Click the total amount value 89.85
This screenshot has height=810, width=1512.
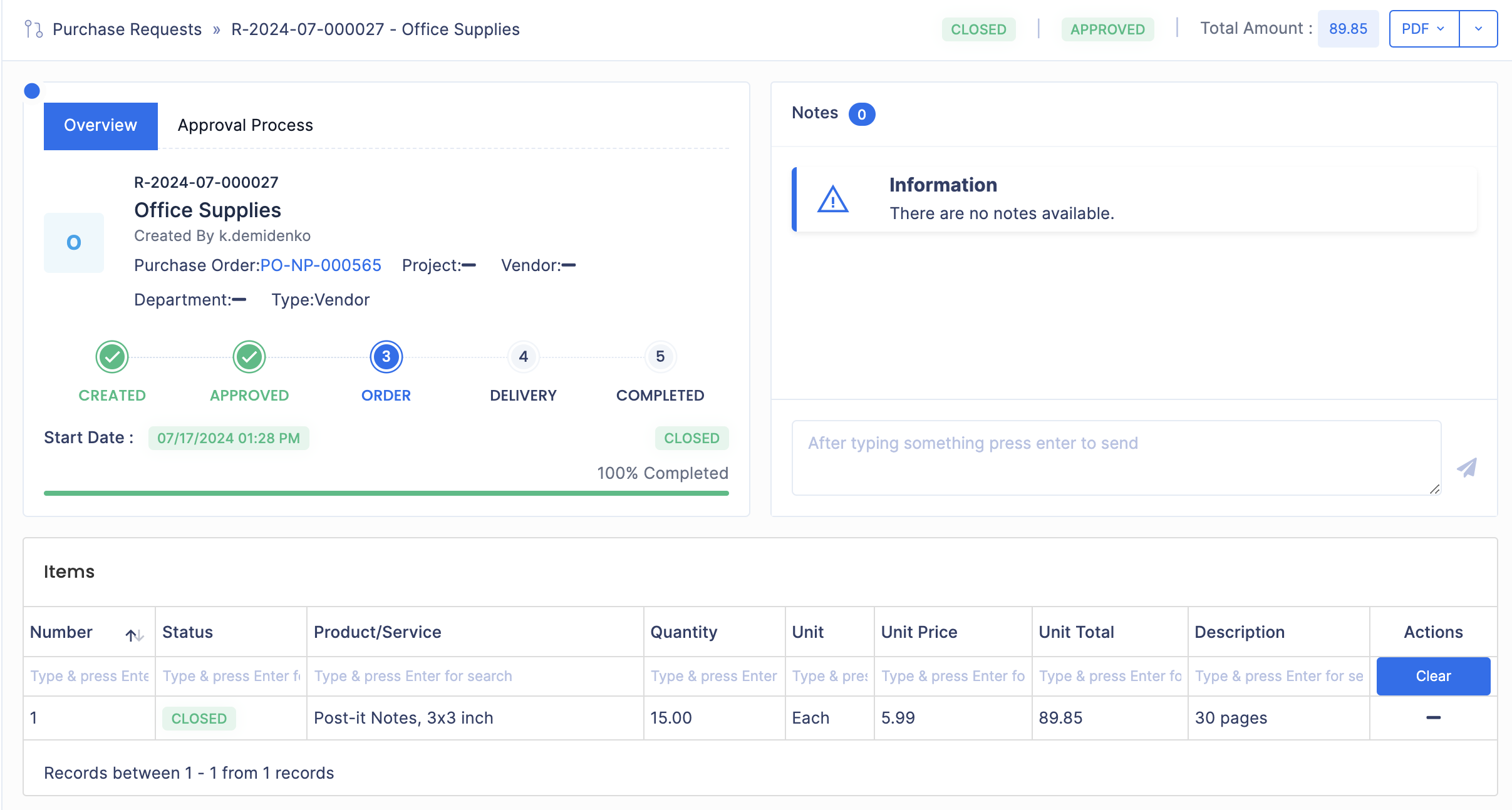(x=1348, y=29)
